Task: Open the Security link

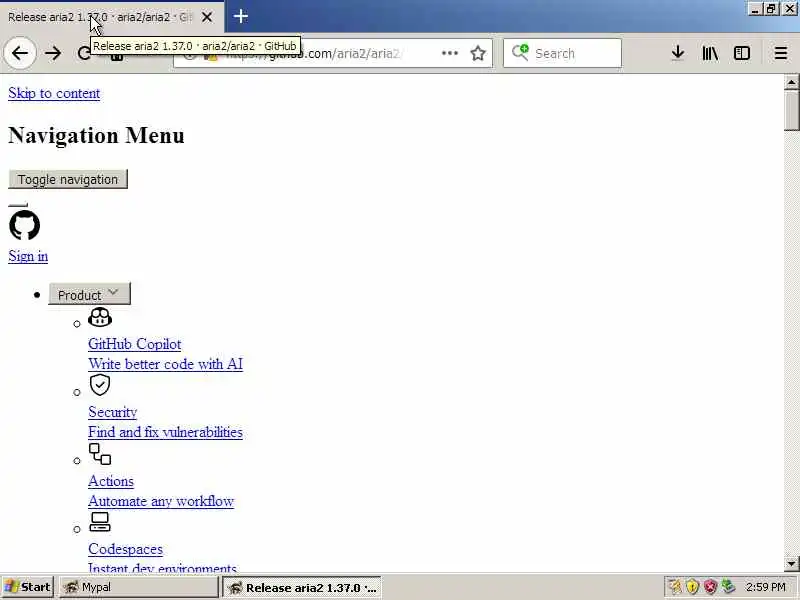Action: 113,412
